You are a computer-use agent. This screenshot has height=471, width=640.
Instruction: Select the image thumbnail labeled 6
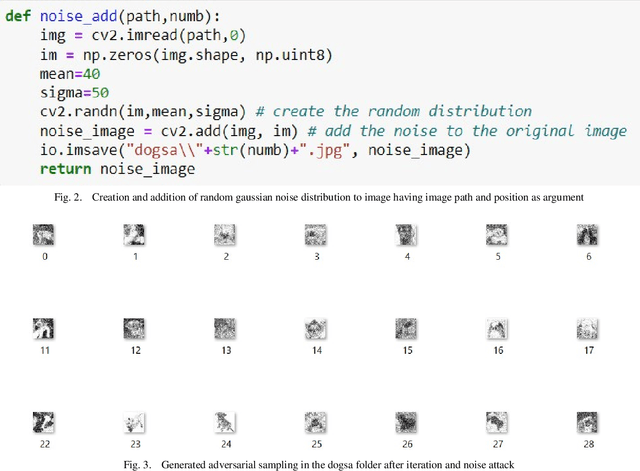click(588, 235)
